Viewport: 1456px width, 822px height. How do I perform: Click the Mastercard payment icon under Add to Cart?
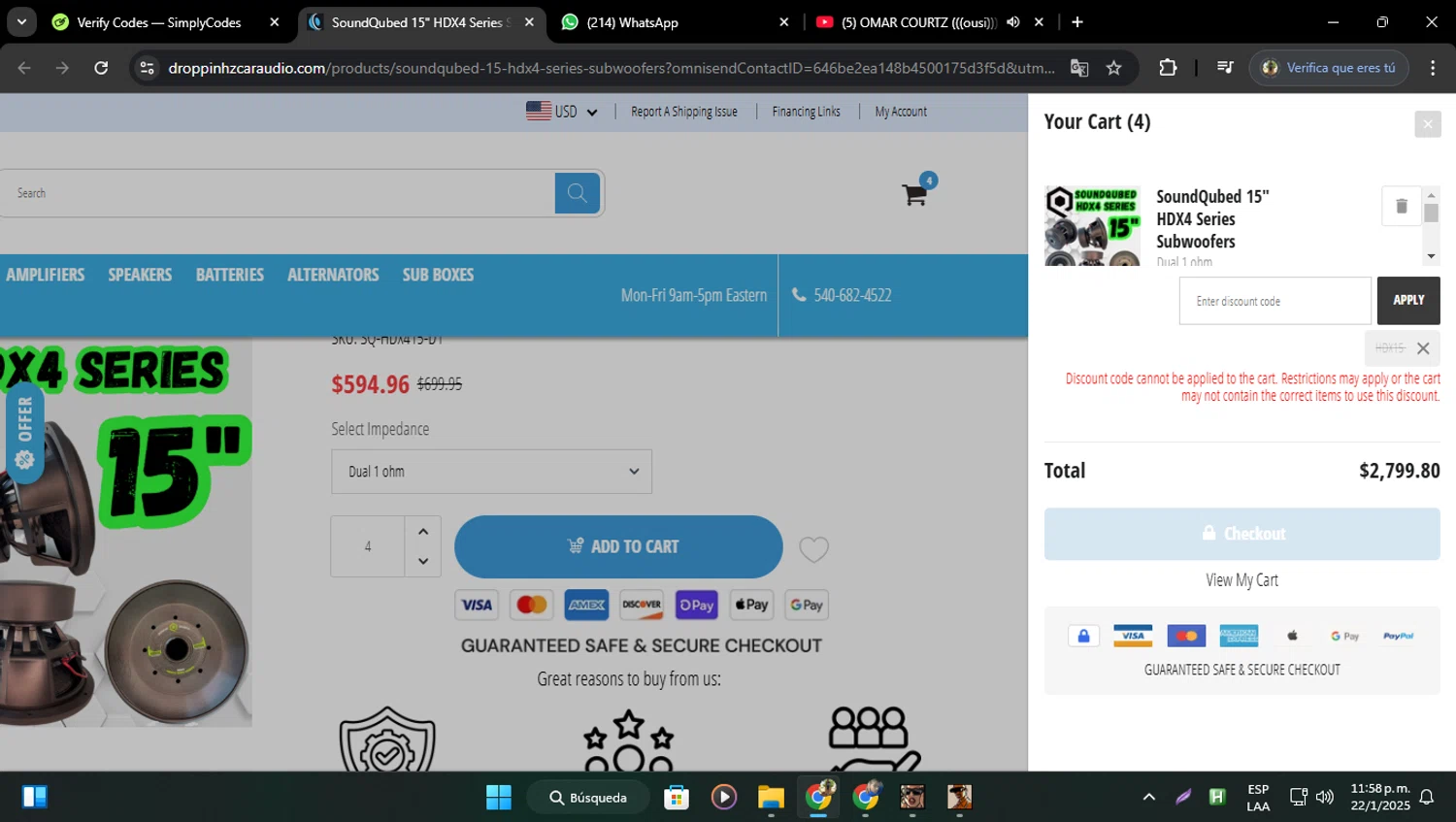coord(532,605)
